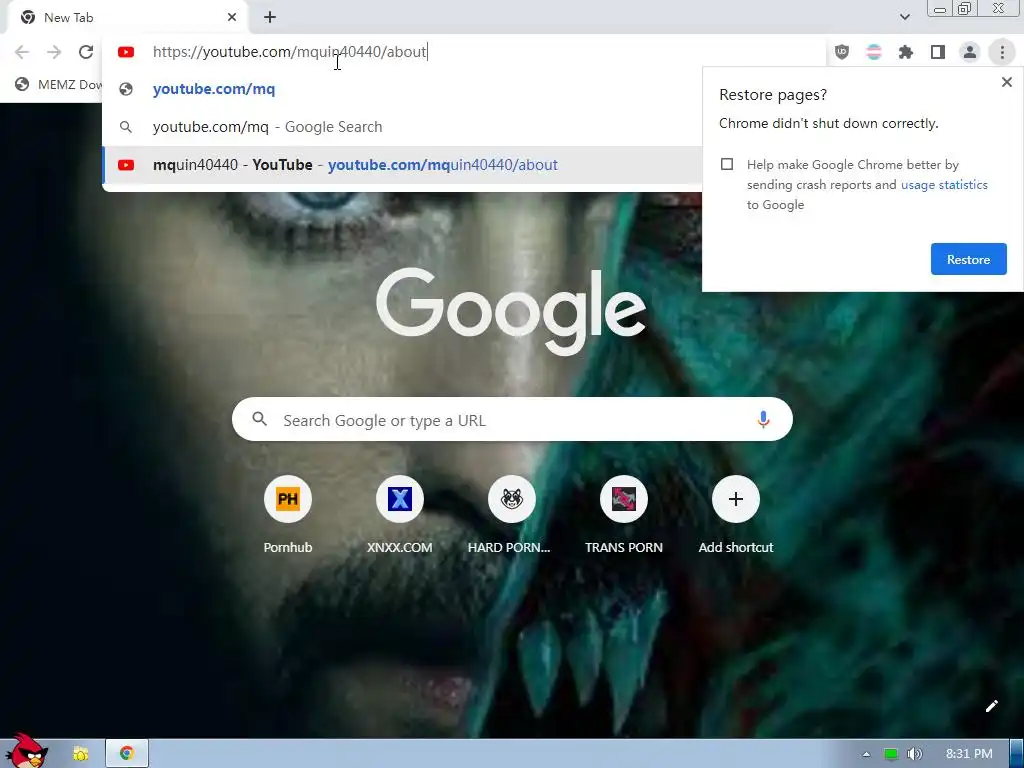Click the address bar URL text
Image resolution: width=1024 pixels, height=768 pixels.
289,52
